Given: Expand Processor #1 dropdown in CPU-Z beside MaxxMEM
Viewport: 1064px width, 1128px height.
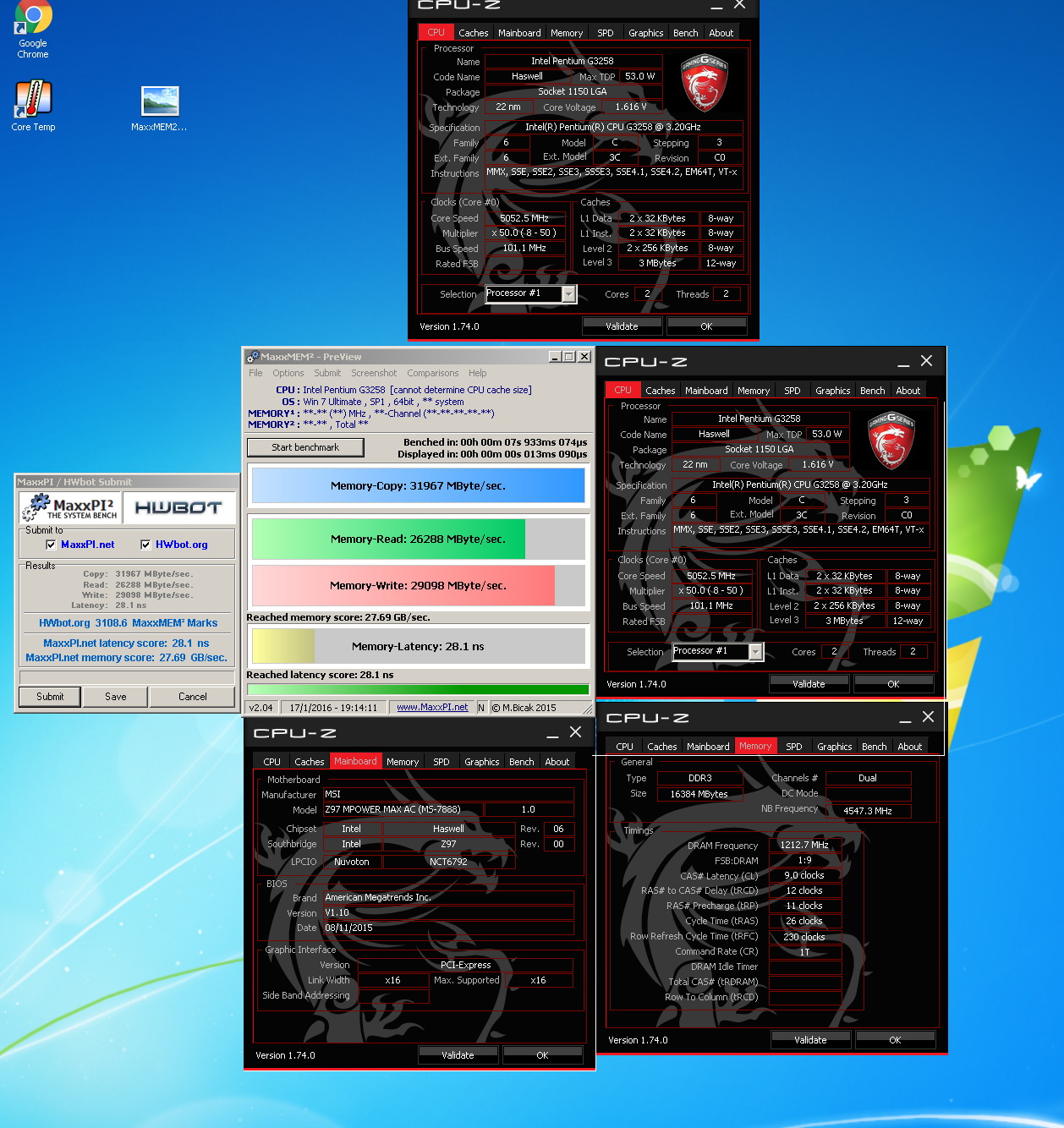Looking at the screenshot, I should [756, 652].
